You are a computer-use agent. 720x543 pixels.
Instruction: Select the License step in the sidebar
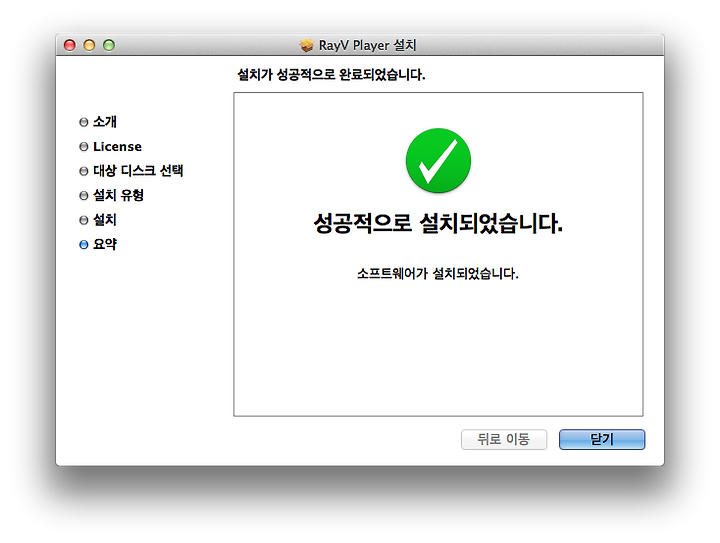tap(117, 146)
